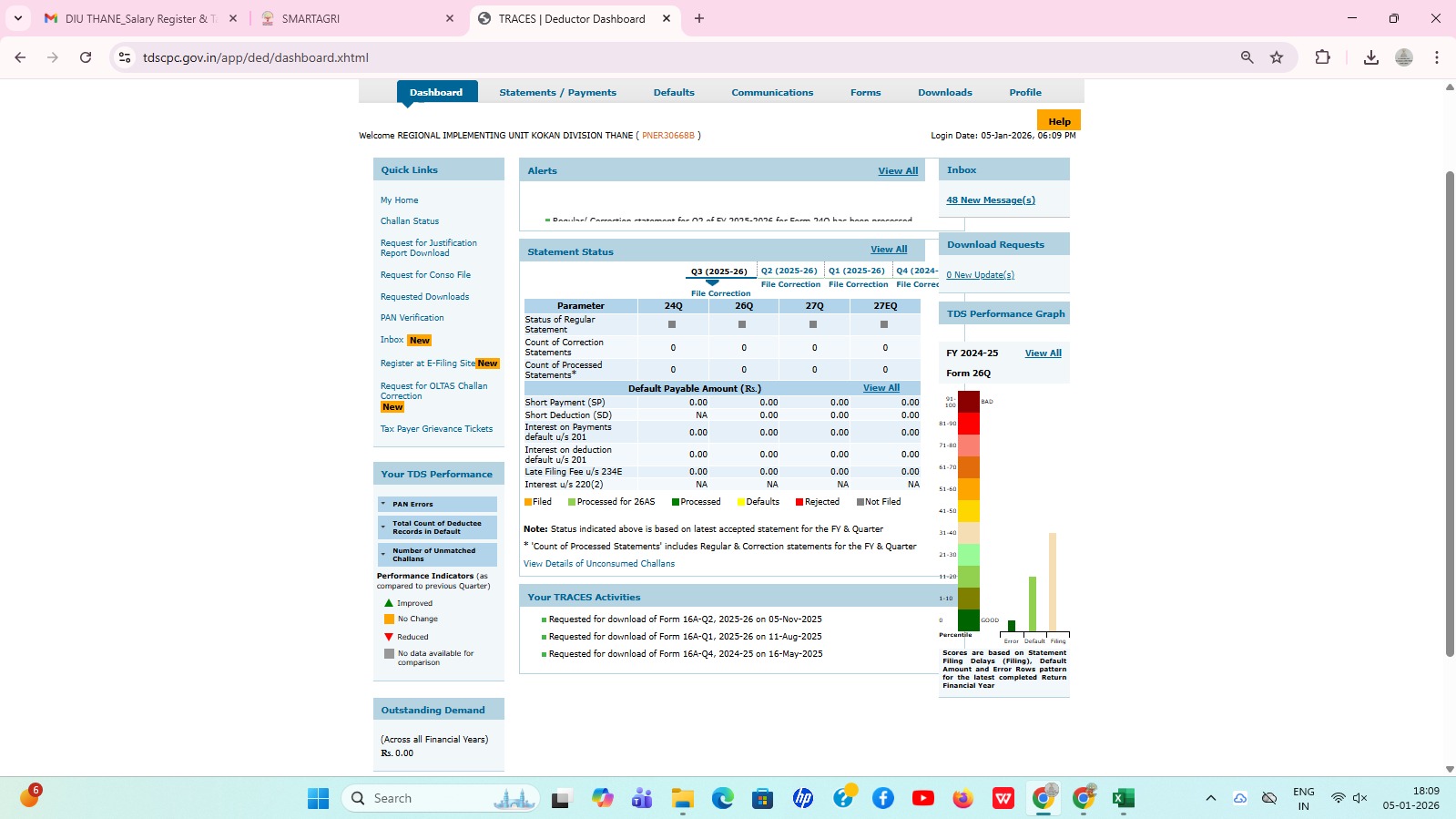Viewport: 1456px width, 819px height.
Task: Switch to the SMARTAGRI browser tab
Action: point(357,18)
